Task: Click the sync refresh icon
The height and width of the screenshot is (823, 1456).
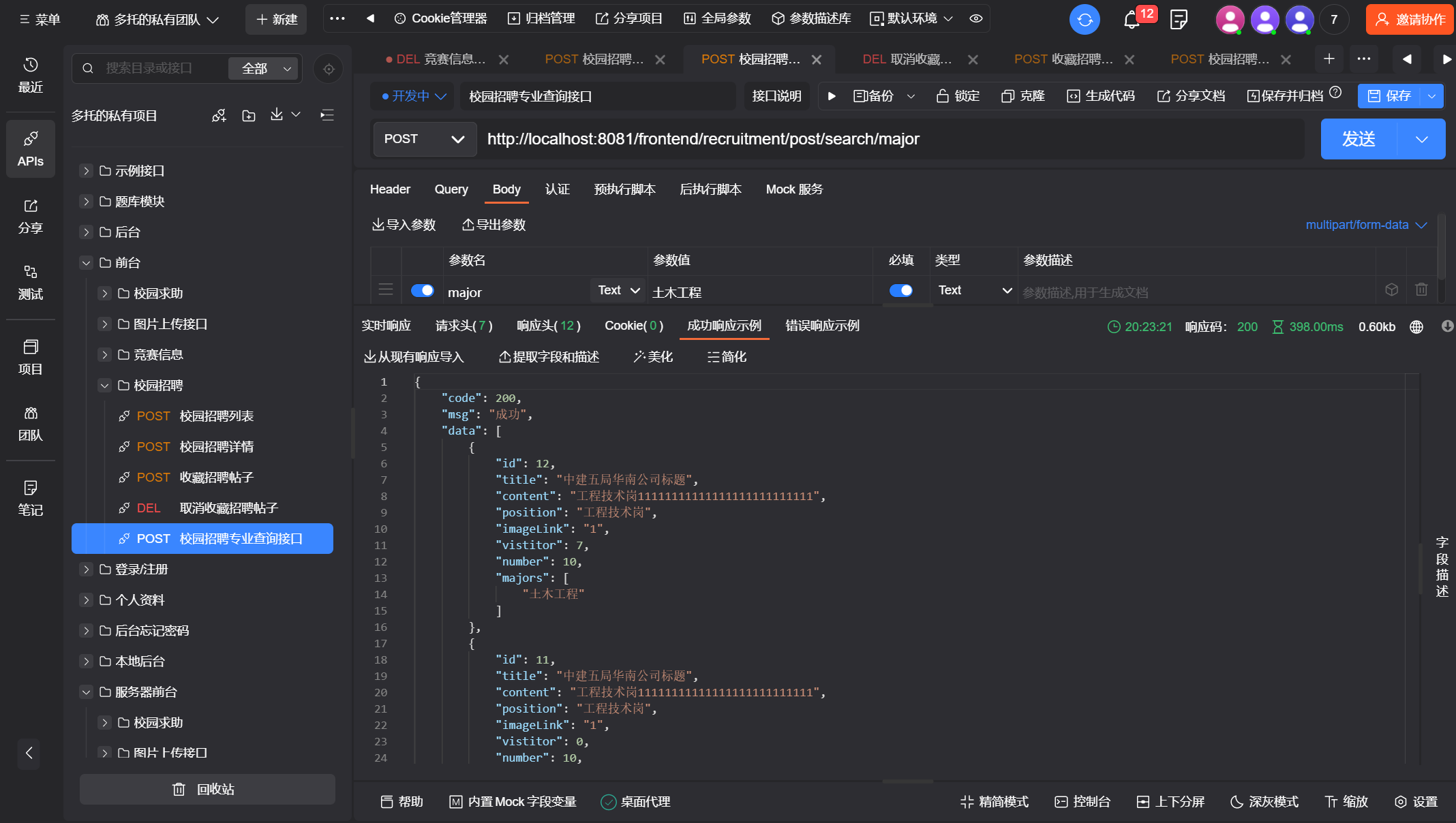Action: pos(1085,19)
